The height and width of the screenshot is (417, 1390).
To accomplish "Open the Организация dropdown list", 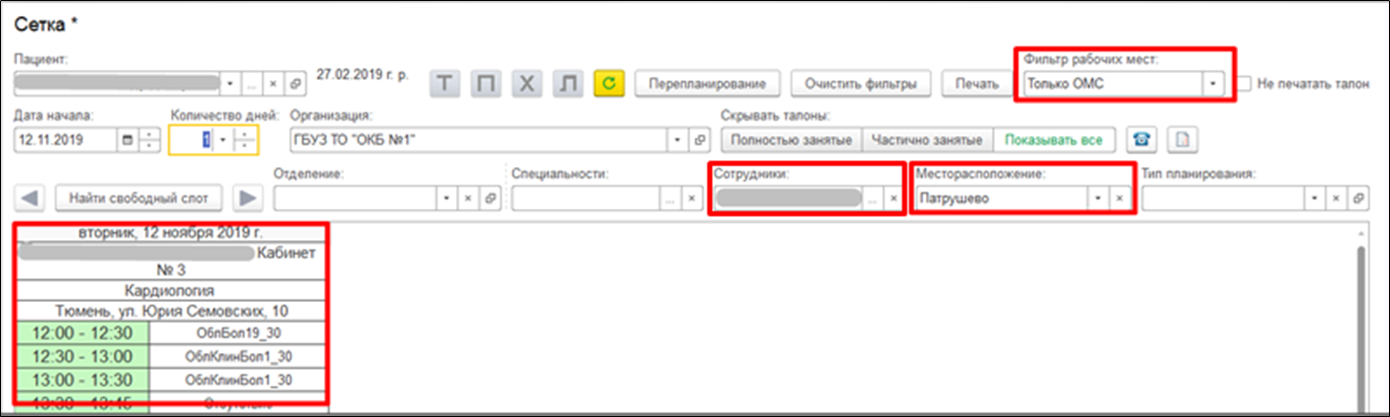I will [x=679, y=140].
